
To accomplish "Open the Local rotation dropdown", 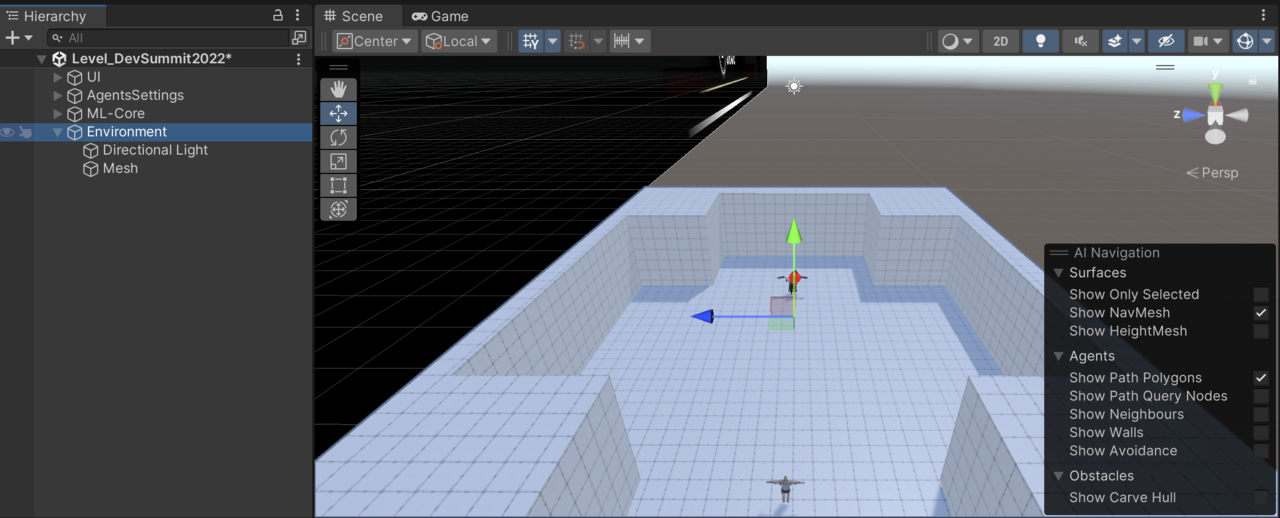I will coord(459,41).
